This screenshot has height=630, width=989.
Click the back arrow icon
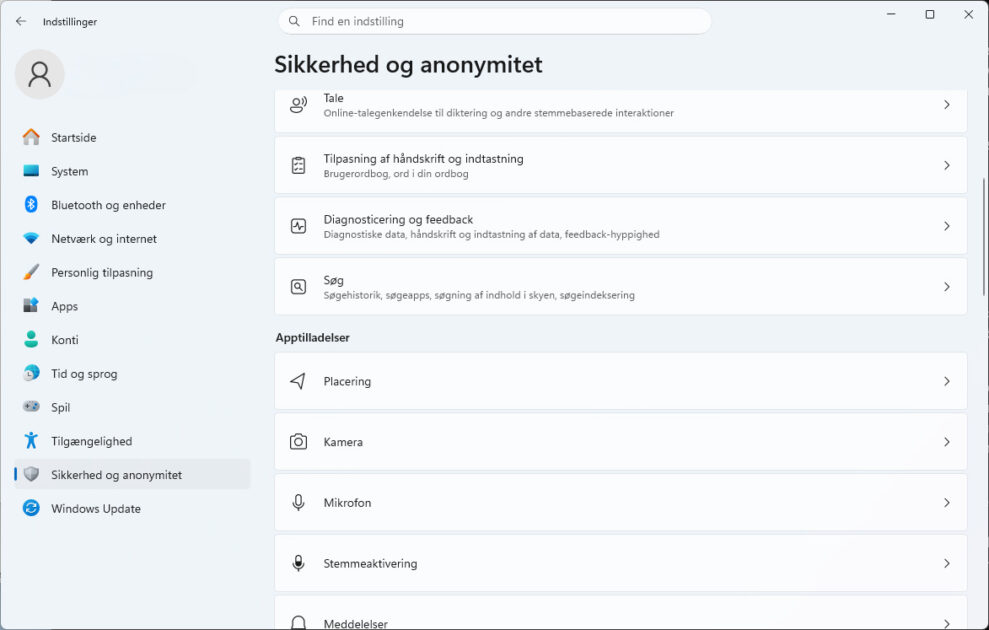pyautogui.click(x=21, y=21)
